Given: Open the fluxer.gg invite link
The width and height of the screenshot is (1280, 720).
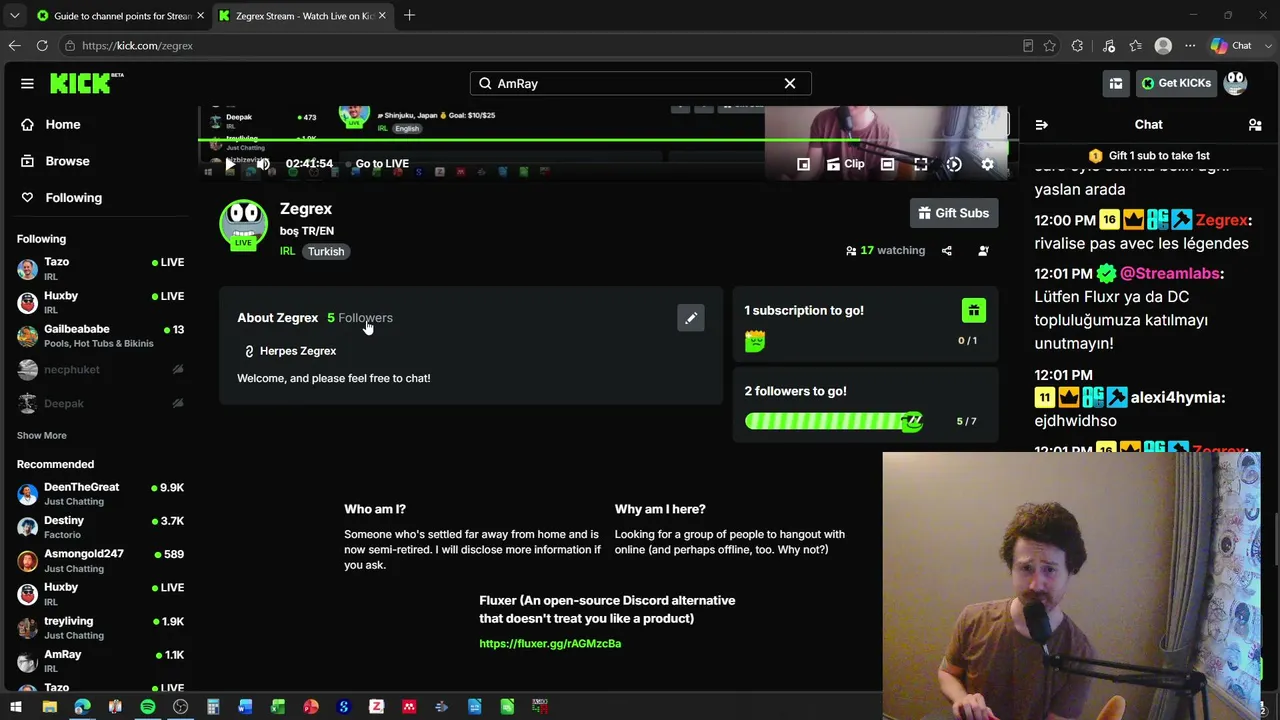Looking at the screenshot, I should 550,643.
